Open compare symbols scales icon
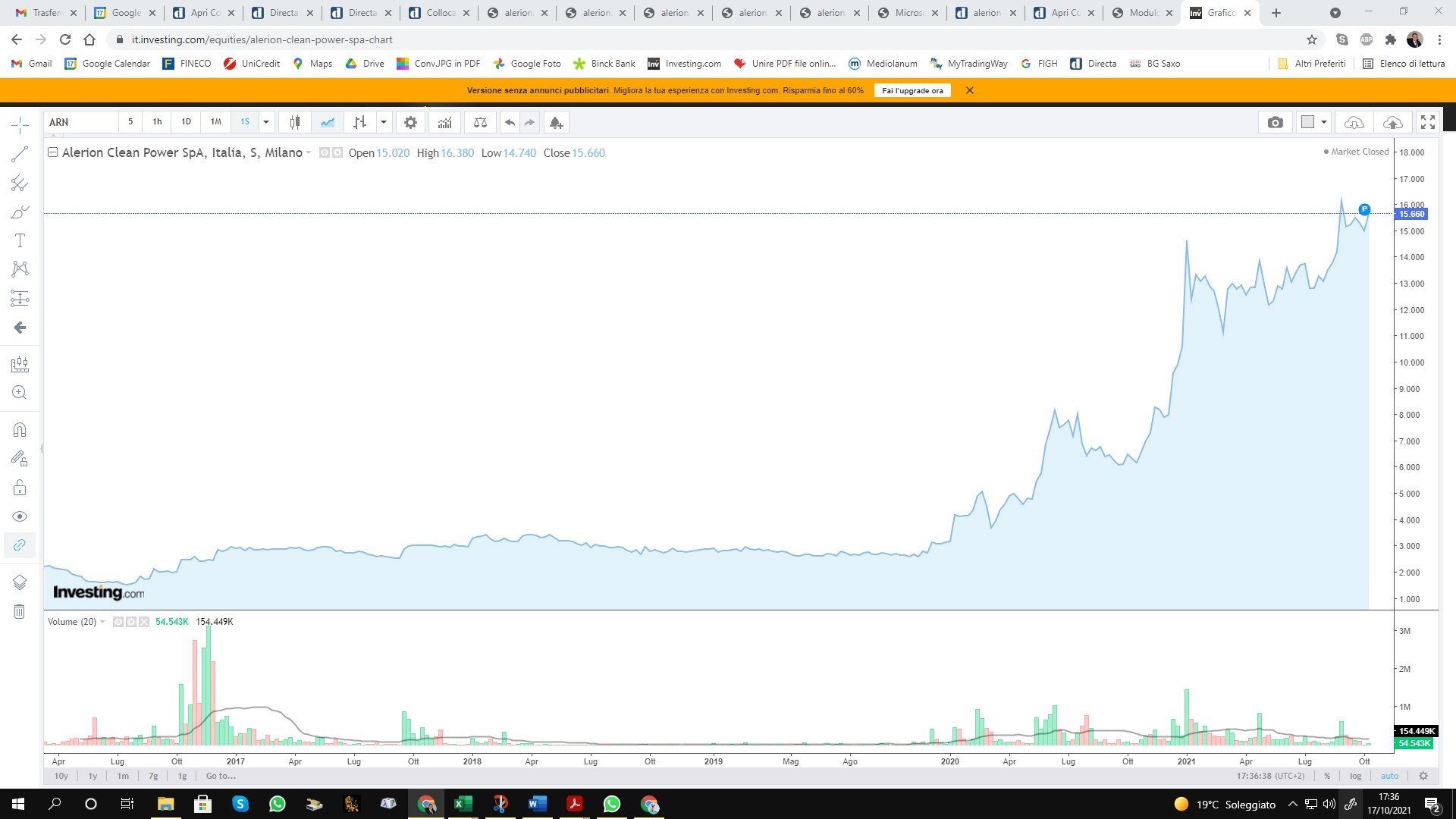Screen dimensions: 1456x819 (480, 122)
